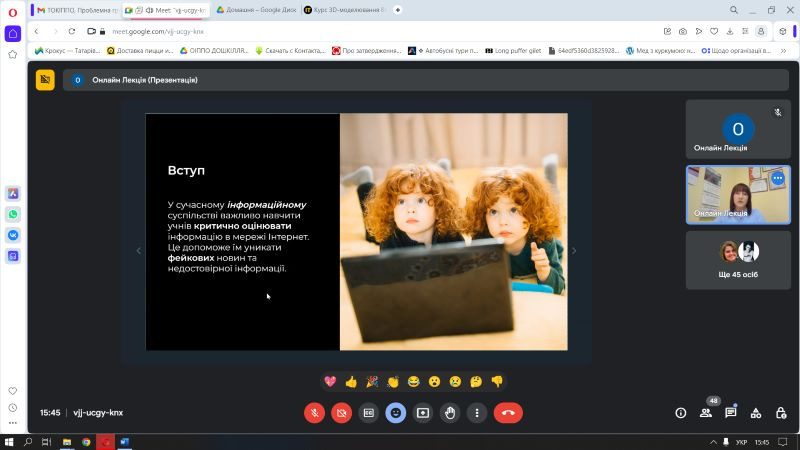800x450 pixels.
Task: Open Opera sidebar home button
Action: pos(13,34)
